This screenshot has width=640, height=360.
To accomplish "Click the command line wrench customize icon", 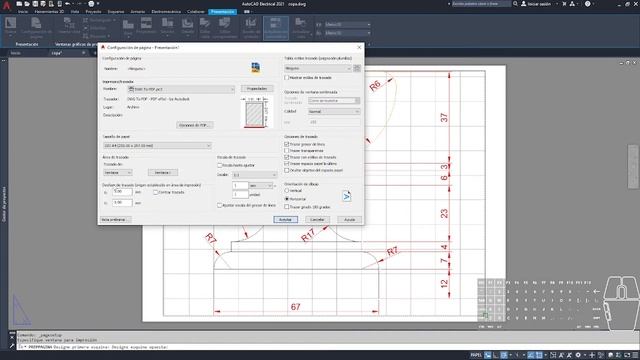I will point(12,346).
